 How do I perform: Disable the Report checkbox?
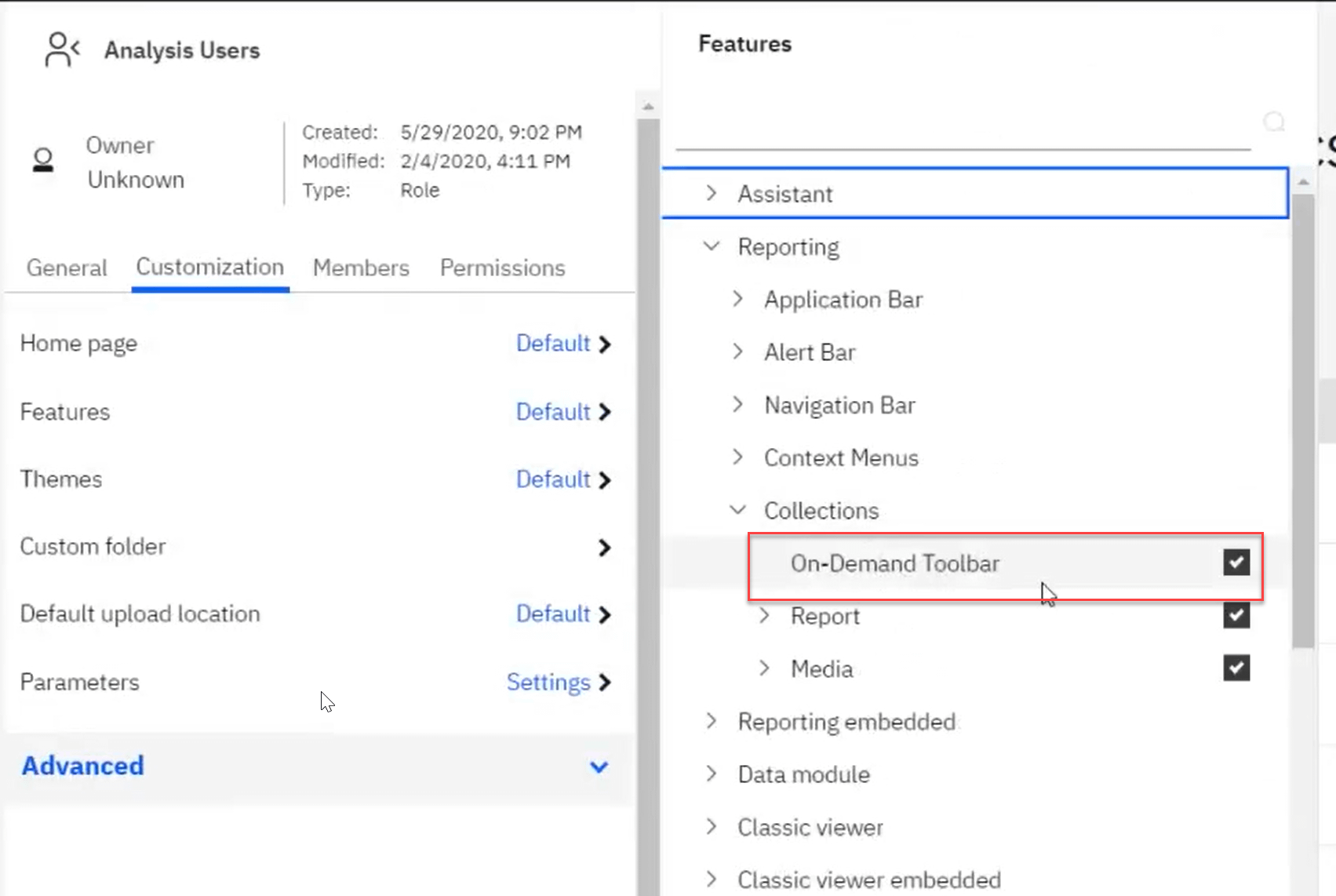pos(1236,615)
